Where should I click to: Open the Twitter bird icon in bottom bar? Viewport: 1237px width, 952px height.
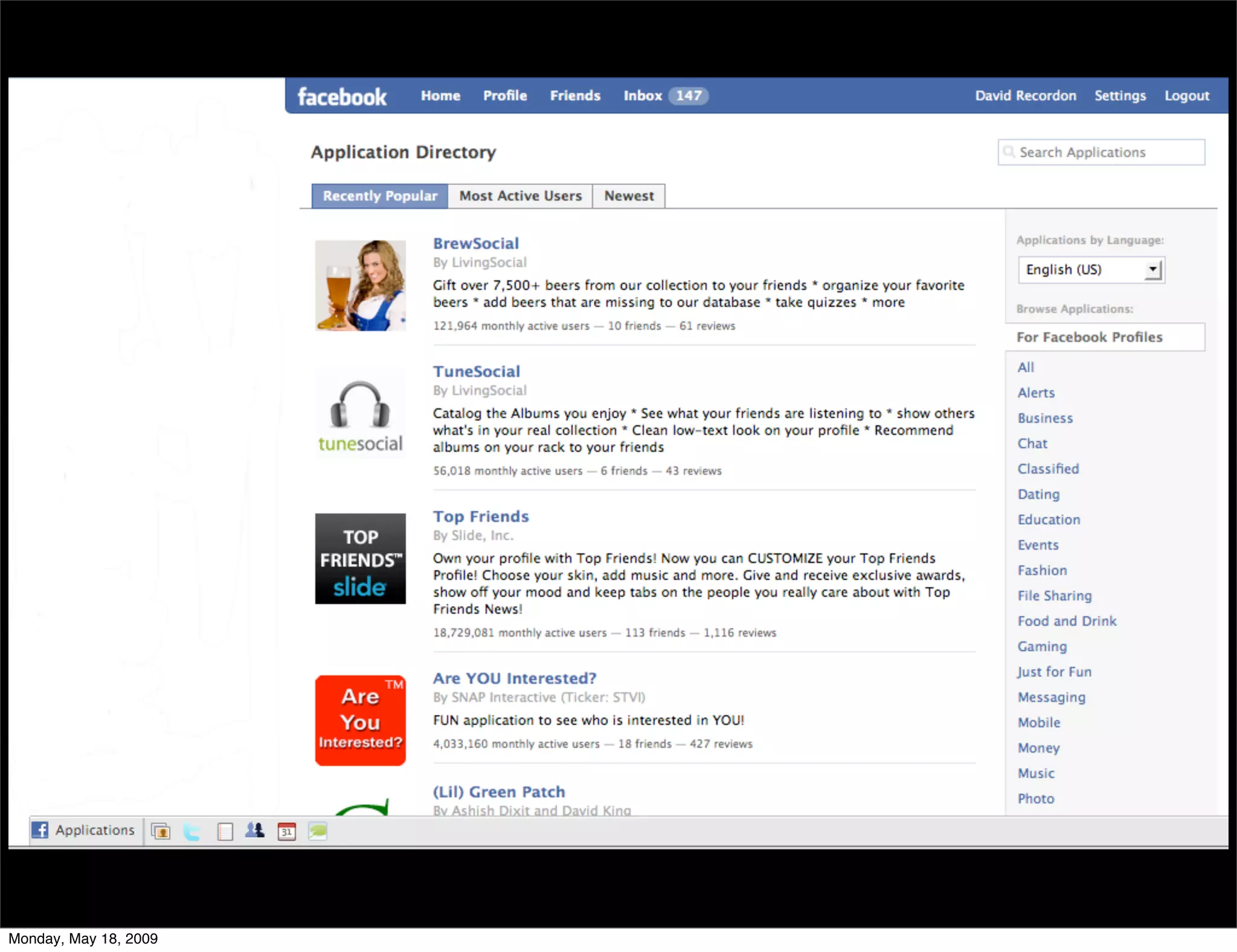point(192,832)
